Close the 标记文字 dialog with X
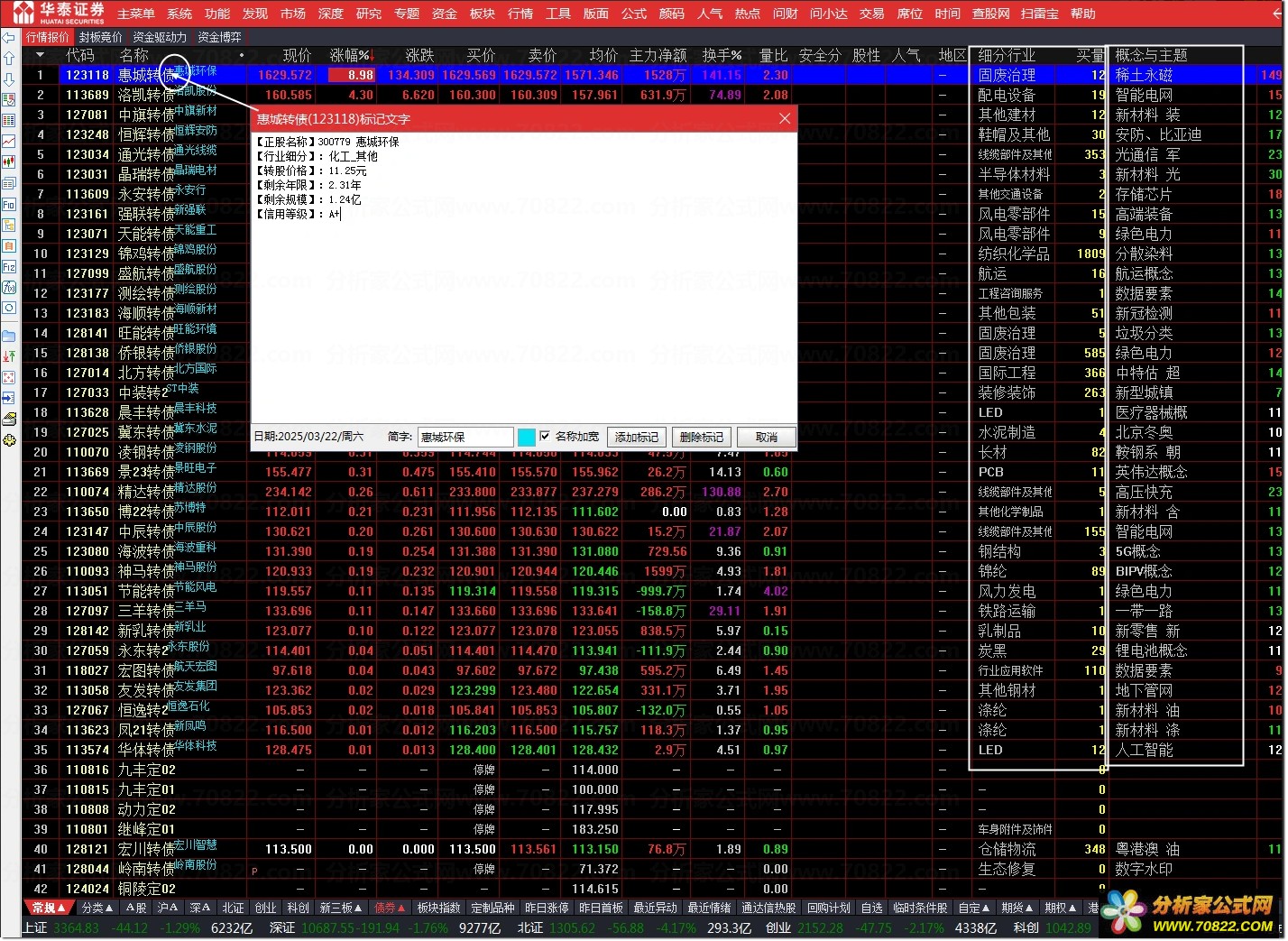The width and height of the screenshot is (1288, 941). (785, 118)
